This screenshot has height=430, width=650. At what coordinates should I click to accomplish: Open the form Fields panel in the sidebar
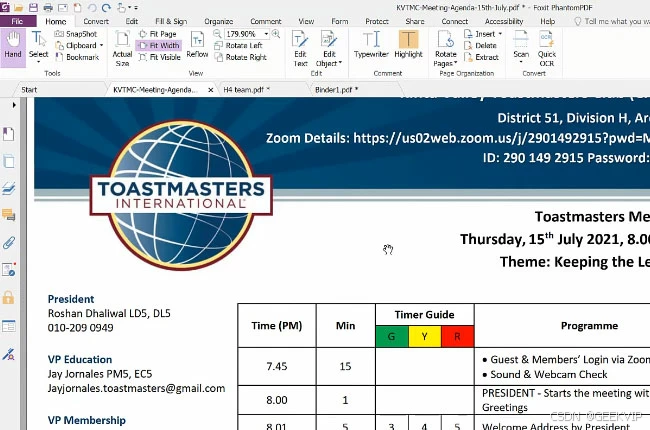point(9,326)
